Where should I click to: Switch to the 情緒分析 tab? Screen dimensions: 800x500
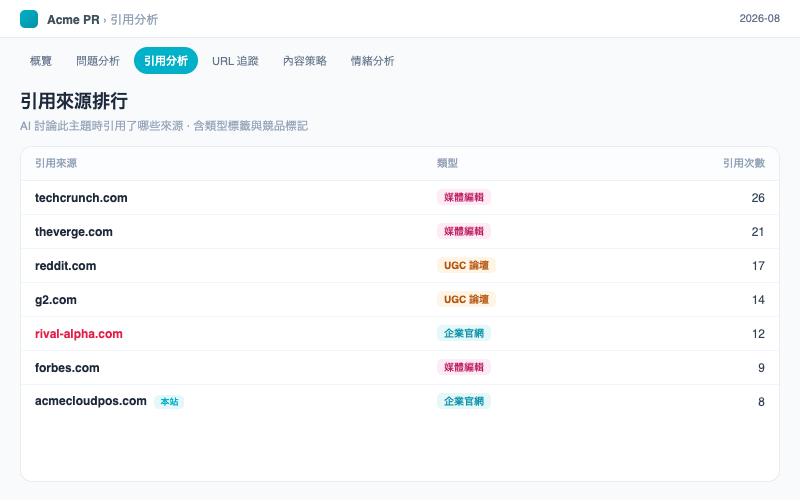pyautogui.click(x=372, y=61)
